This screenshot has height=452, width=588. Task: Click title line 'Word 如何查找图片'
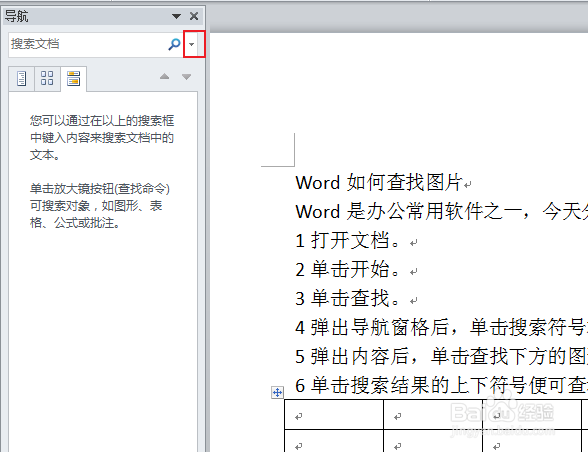[x=379, y=183]
